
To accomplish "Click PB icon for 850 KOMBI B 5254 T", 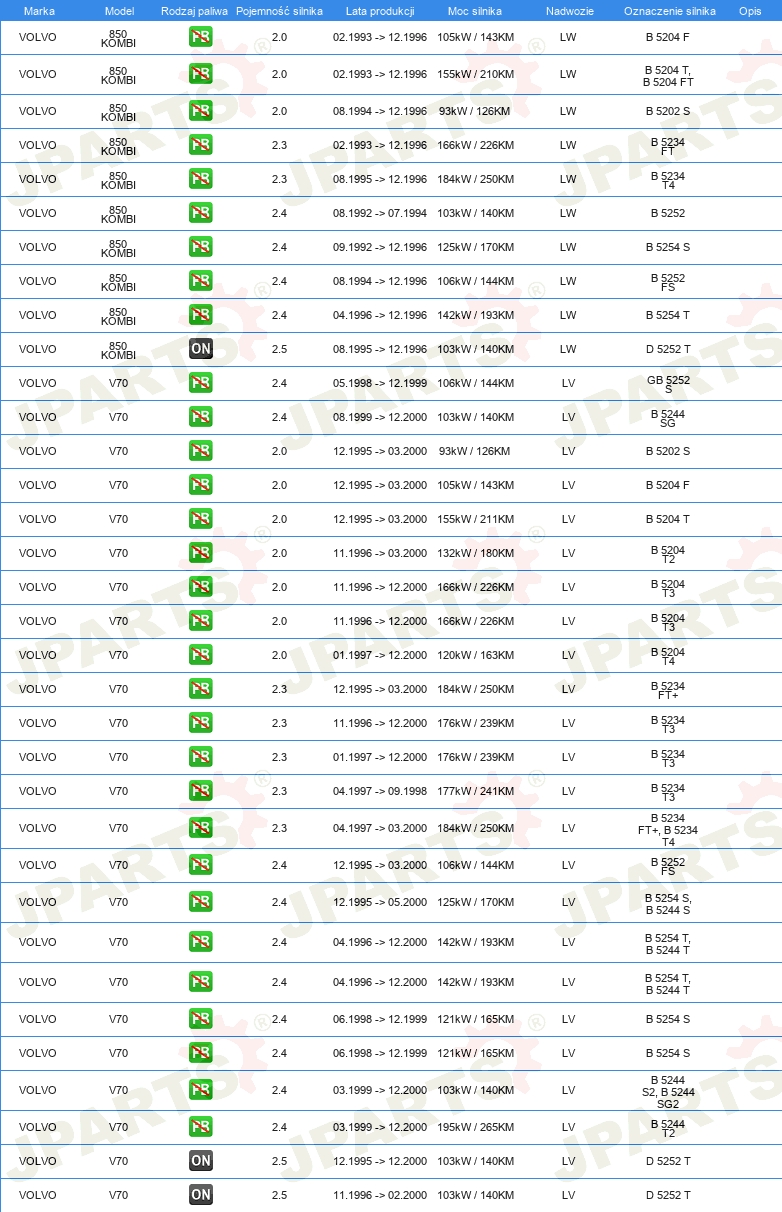I will coord(200,315).
